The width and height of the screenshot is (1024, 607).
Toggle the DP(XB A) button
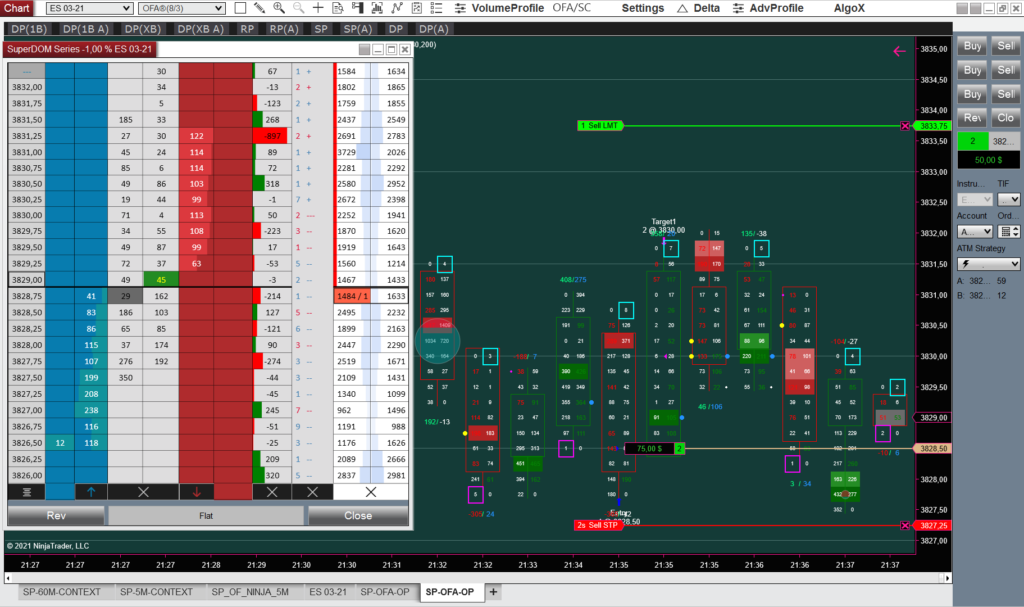click(200, 29)
